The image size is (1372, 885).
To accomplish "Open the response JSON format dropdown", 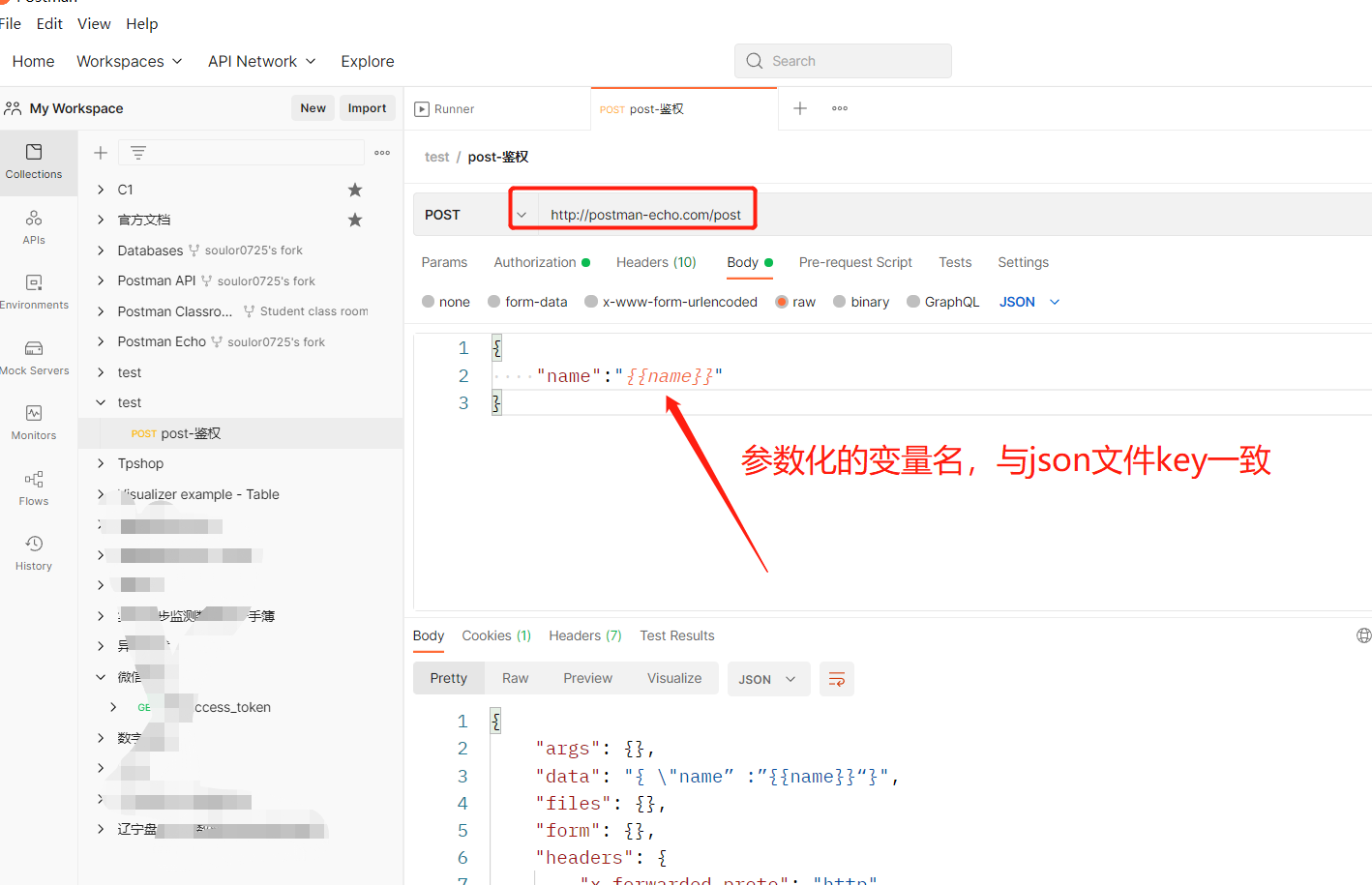I will pos(768,679).
